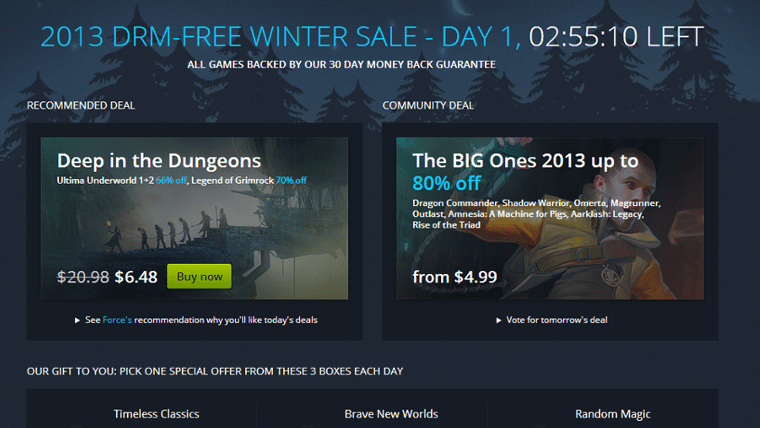
Task: Click the green Buy now button
Action: tap(199, 276)
